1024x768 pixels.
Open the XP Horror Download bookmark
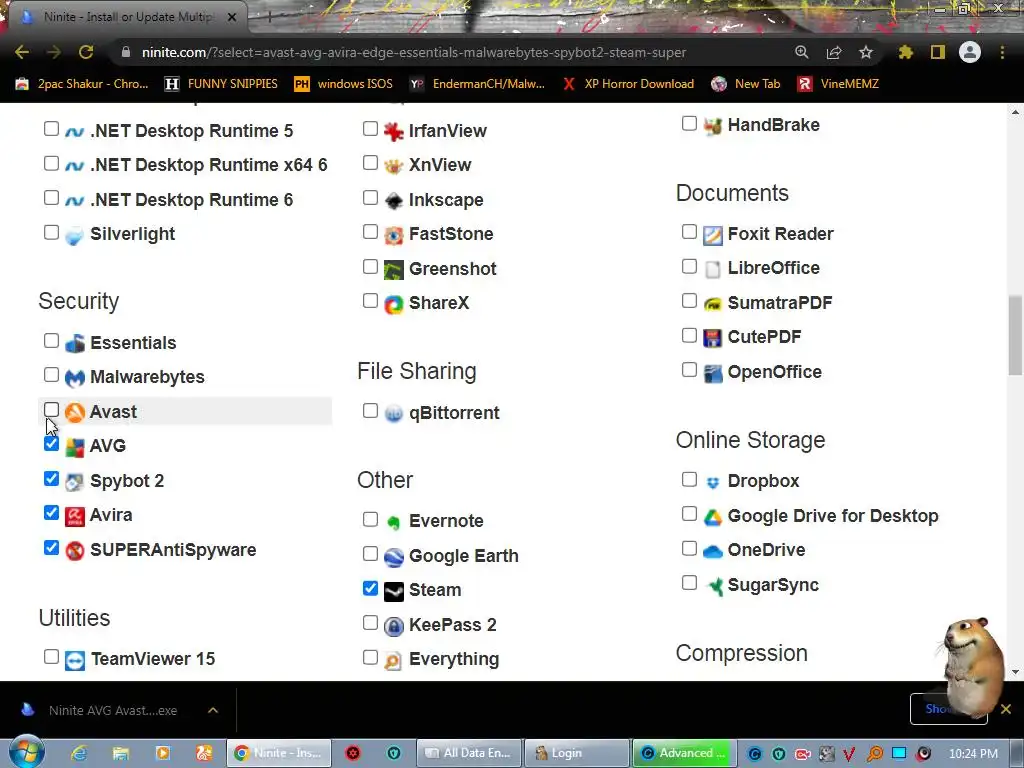pyautogui.click(x=629, y=84)
